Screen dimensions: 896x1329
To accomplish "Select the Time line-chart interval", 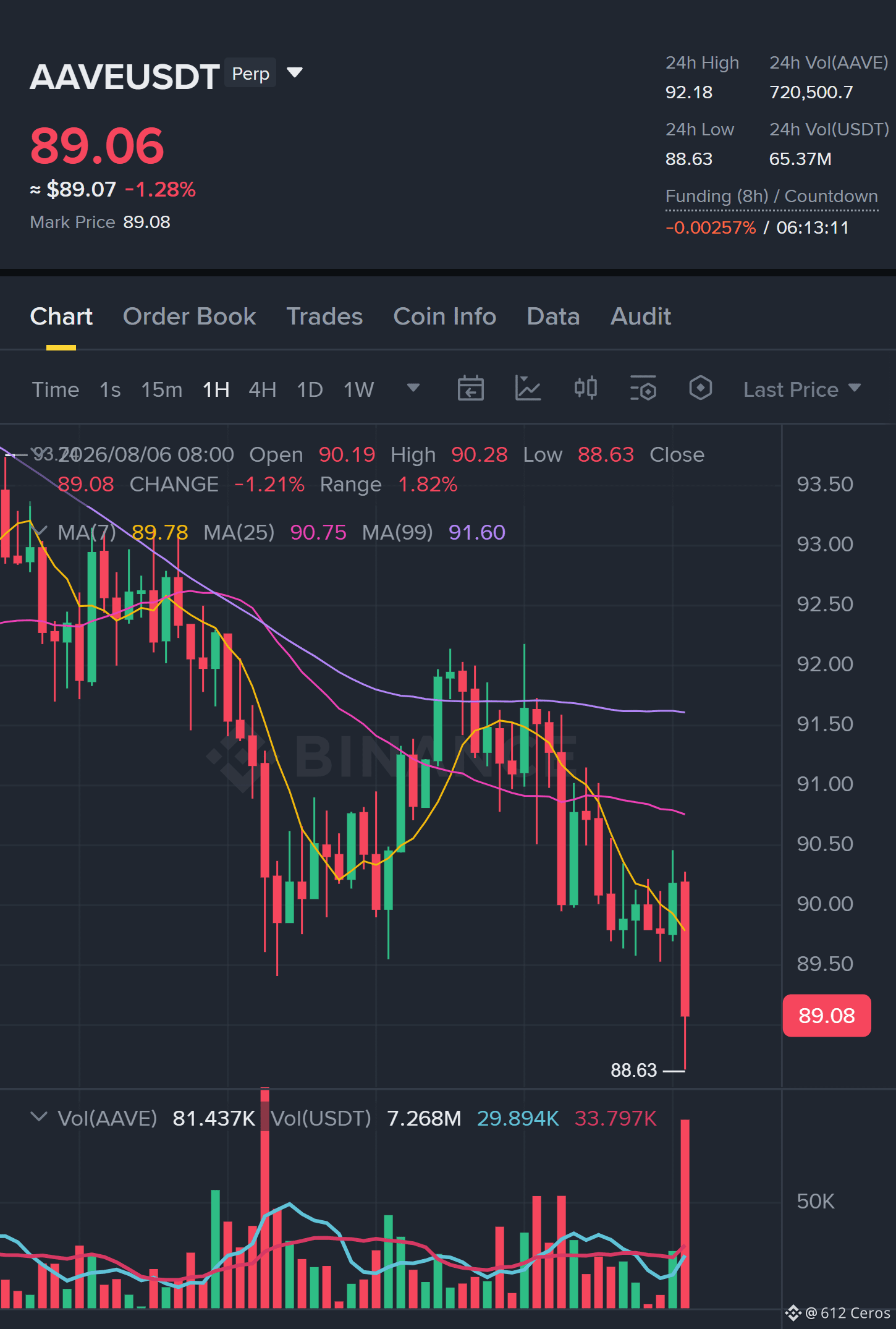I will 56,389.
